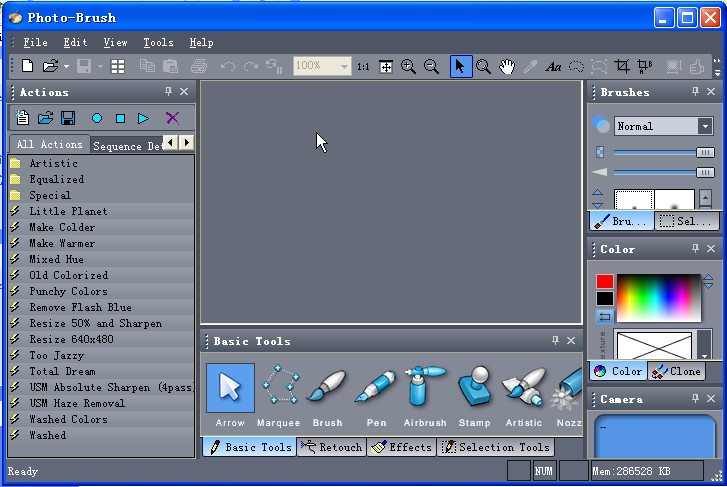Pin the Basic Tools panel
This screenshot has width=727, height=487.
pos(555,340)
